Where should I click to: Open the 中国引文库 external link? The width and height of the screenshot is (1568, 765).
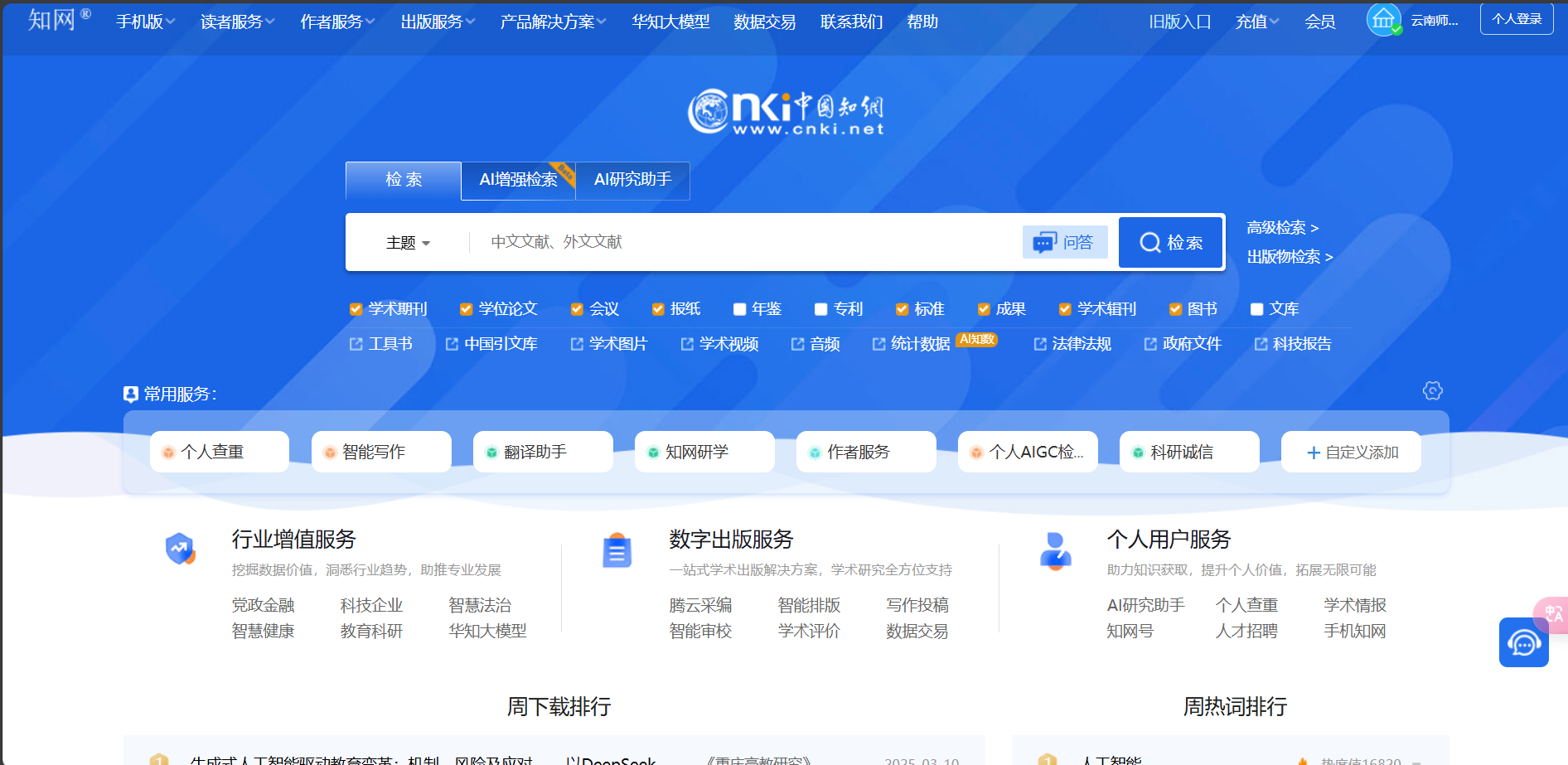(x=491, y=344)
